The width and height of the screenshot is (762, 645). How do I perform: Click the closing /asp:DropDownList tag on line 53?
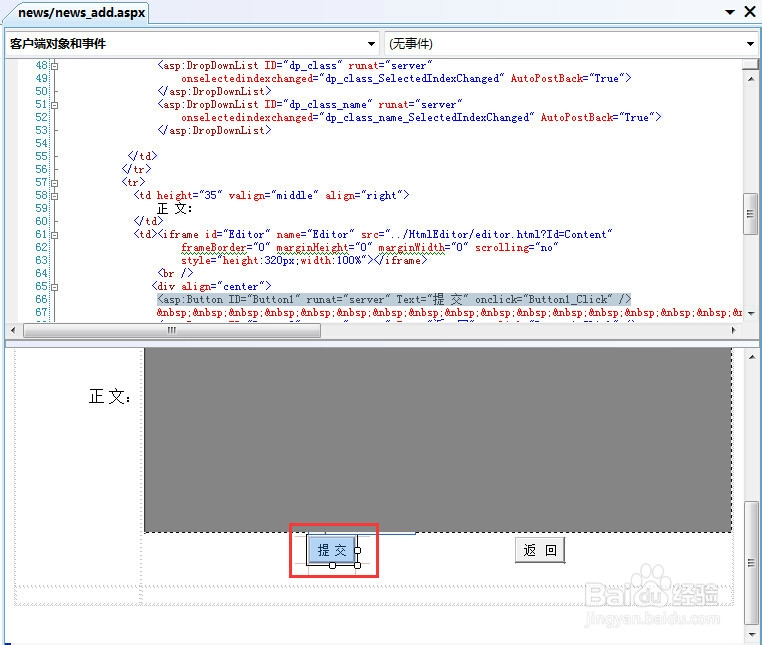click(214, 130)
